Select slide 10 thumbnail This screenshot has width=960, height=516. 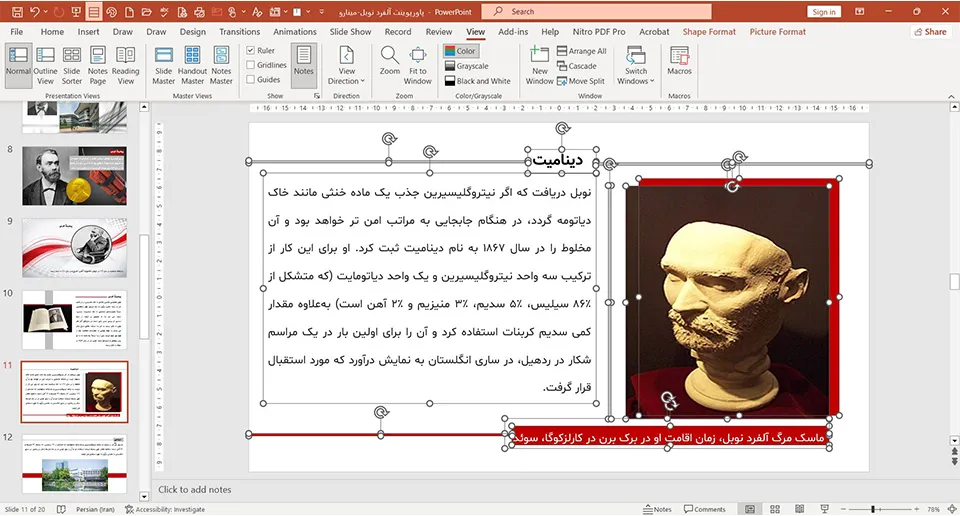(74, 320)
